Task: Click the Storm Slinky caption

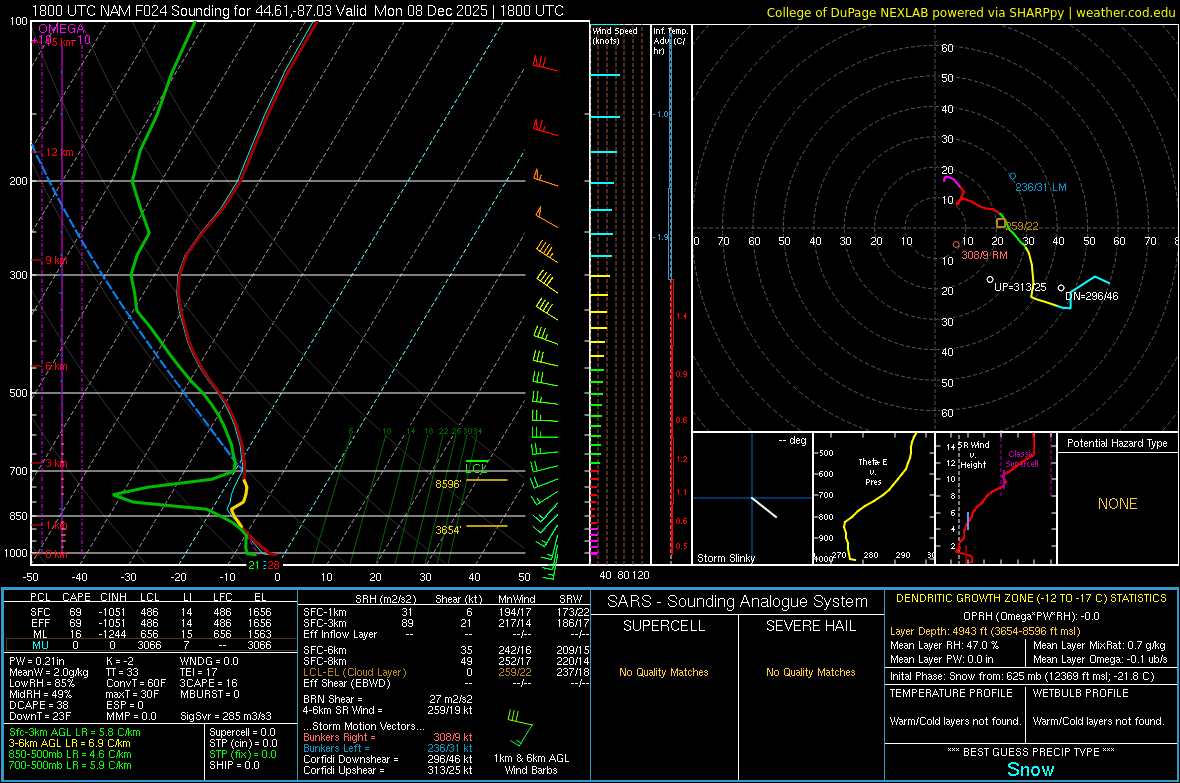Action: pos(726,558)
